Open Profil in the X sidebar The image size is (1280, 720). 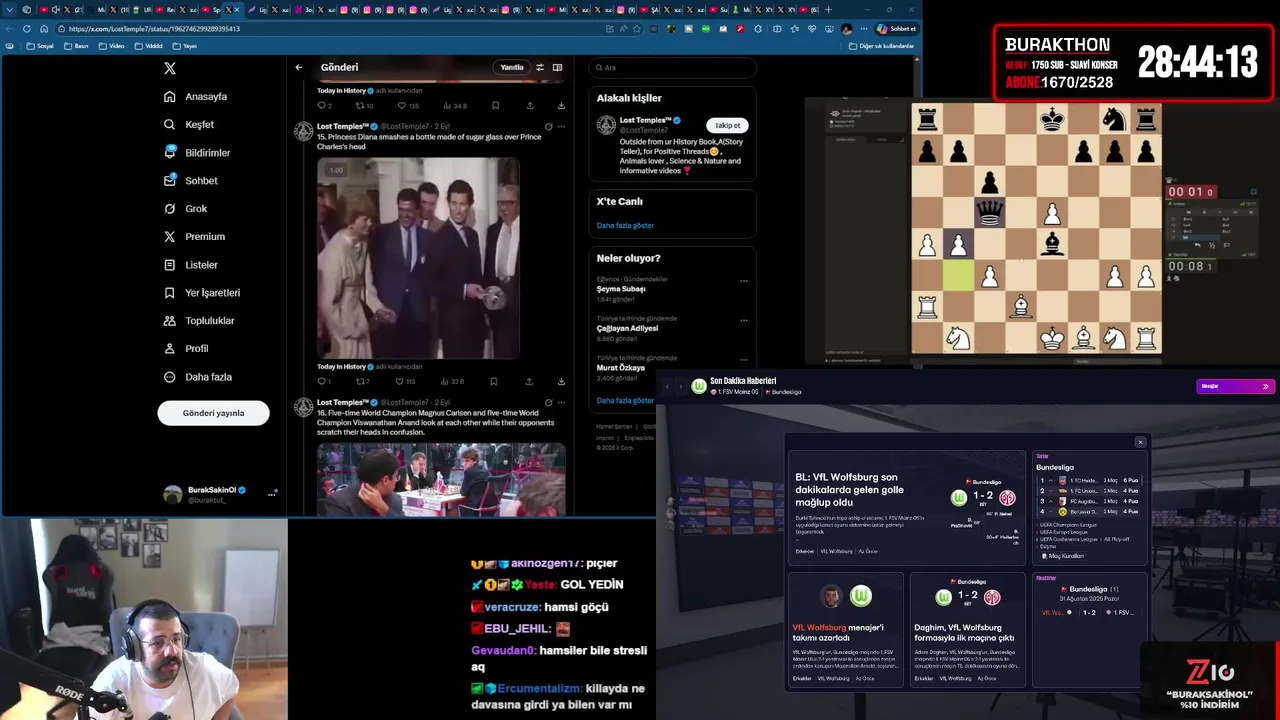186,349
